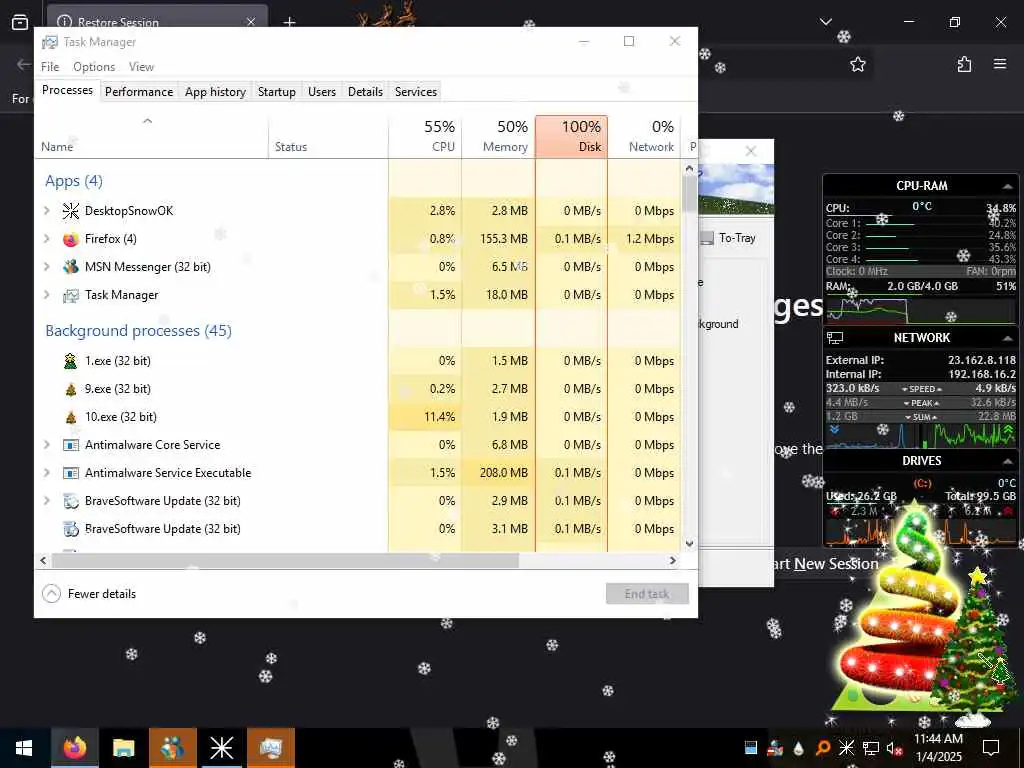Expand the Firefox (4) process group
1024x768 pixels.
(x=46, y=238)
